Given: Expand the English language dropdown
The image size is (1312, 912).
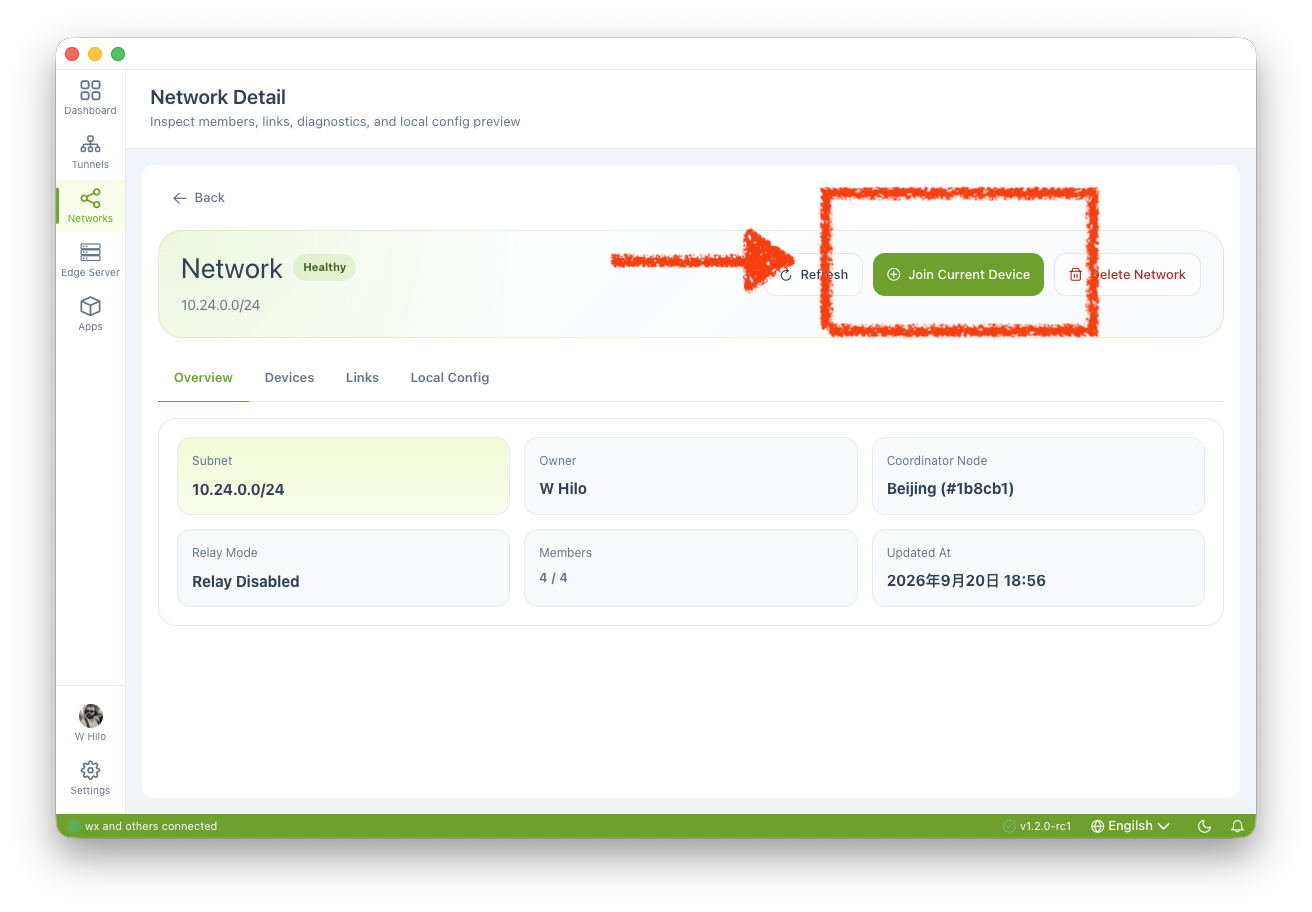Looking at the screenshot, I should tap(1130, 826).
